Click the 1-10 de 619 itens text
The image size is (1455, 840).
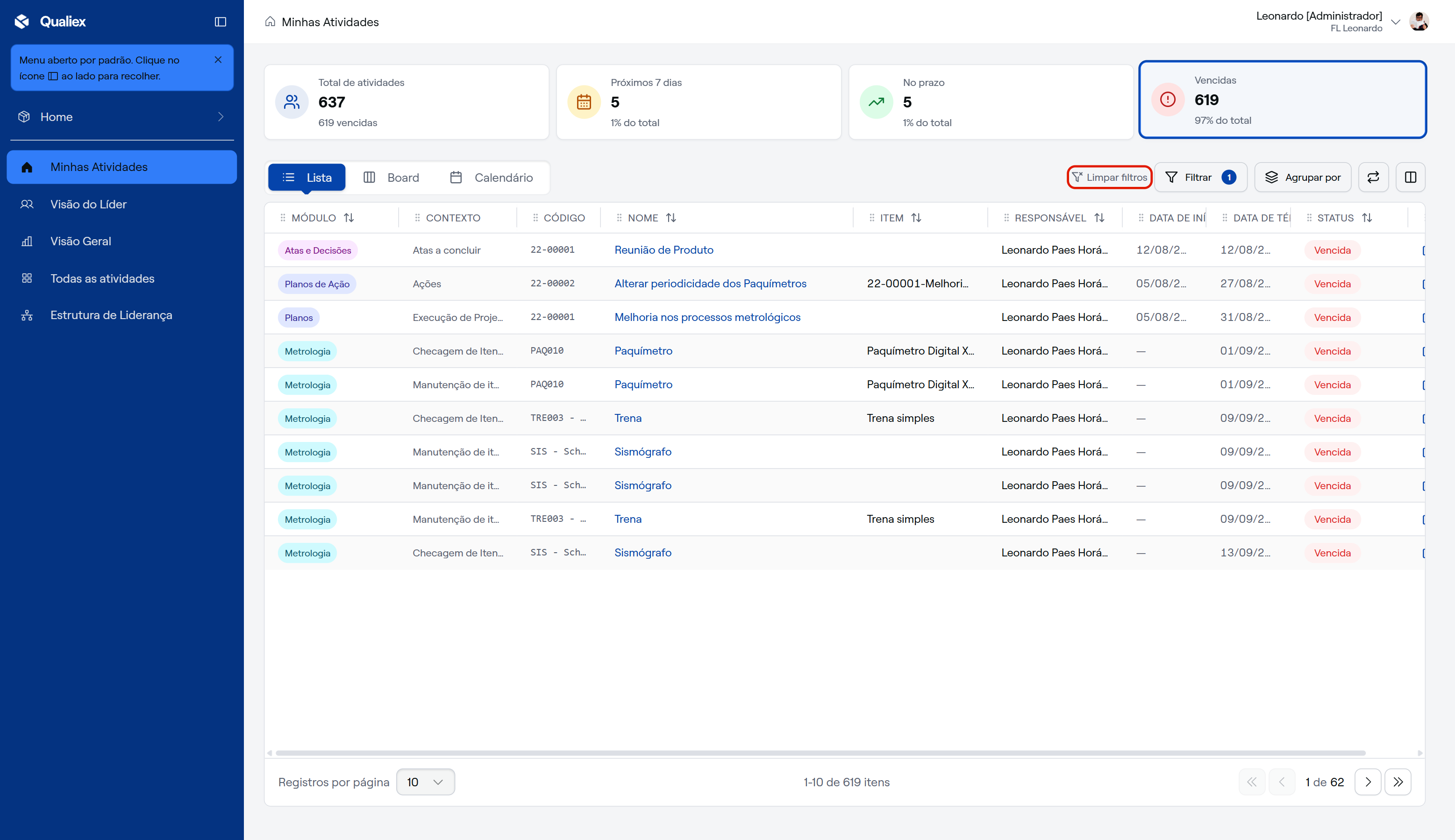click(846, 782)
